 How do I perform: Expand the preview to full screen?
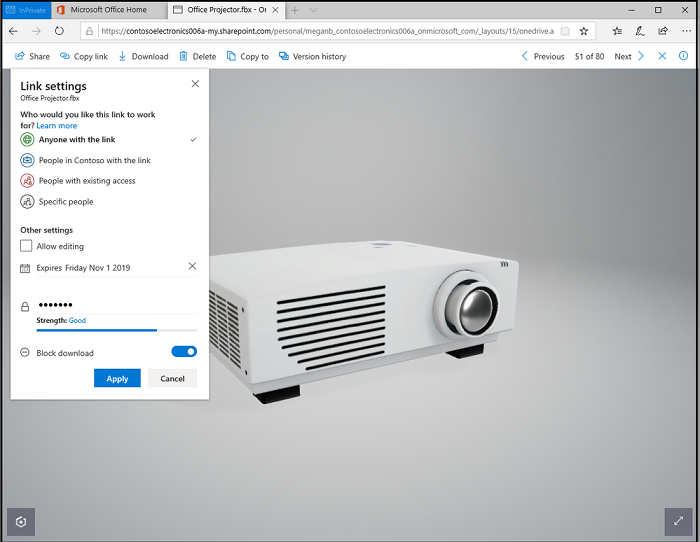tap(678, 521)
